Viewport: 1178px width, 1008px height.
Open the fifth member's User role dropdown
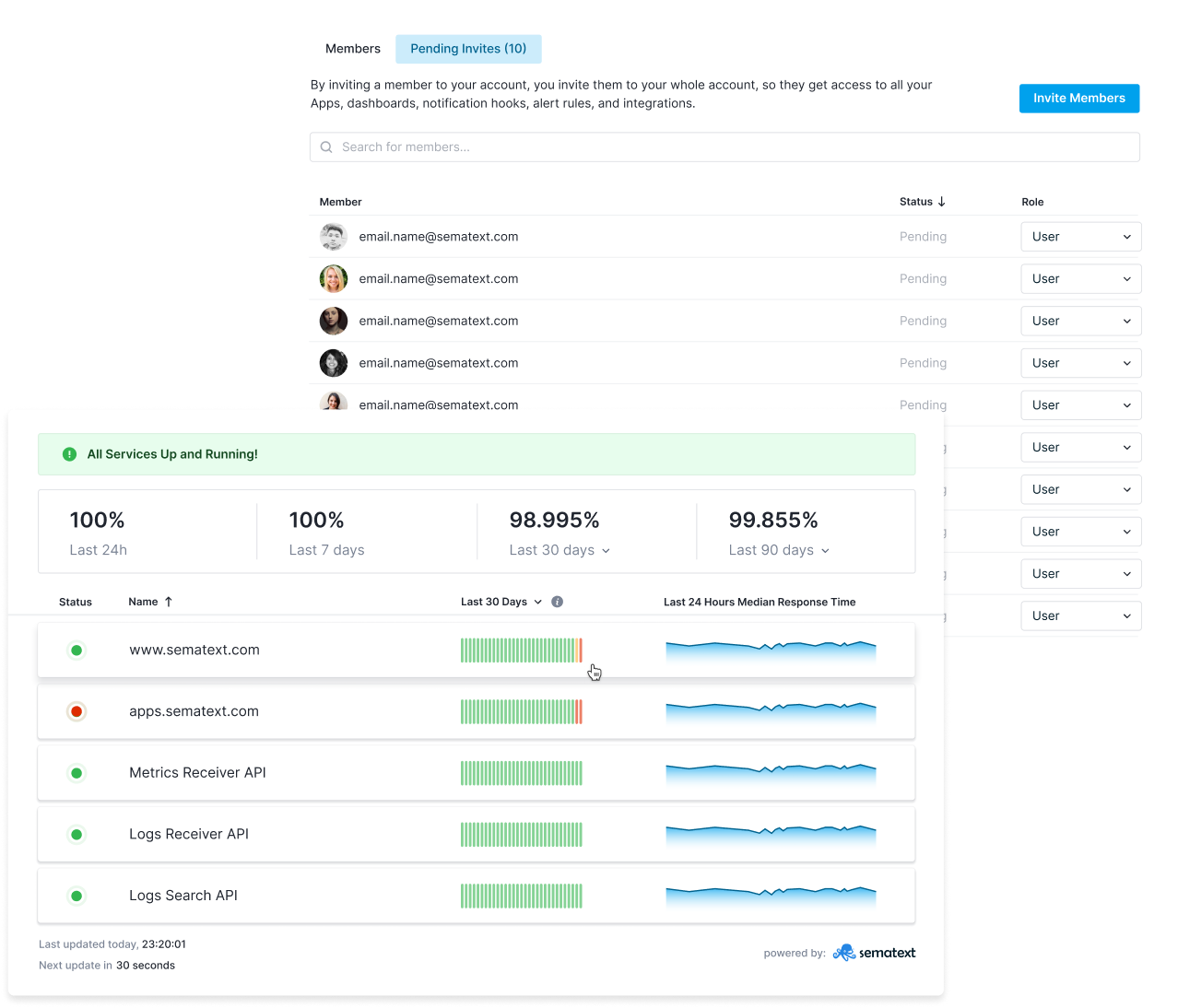1080,405
